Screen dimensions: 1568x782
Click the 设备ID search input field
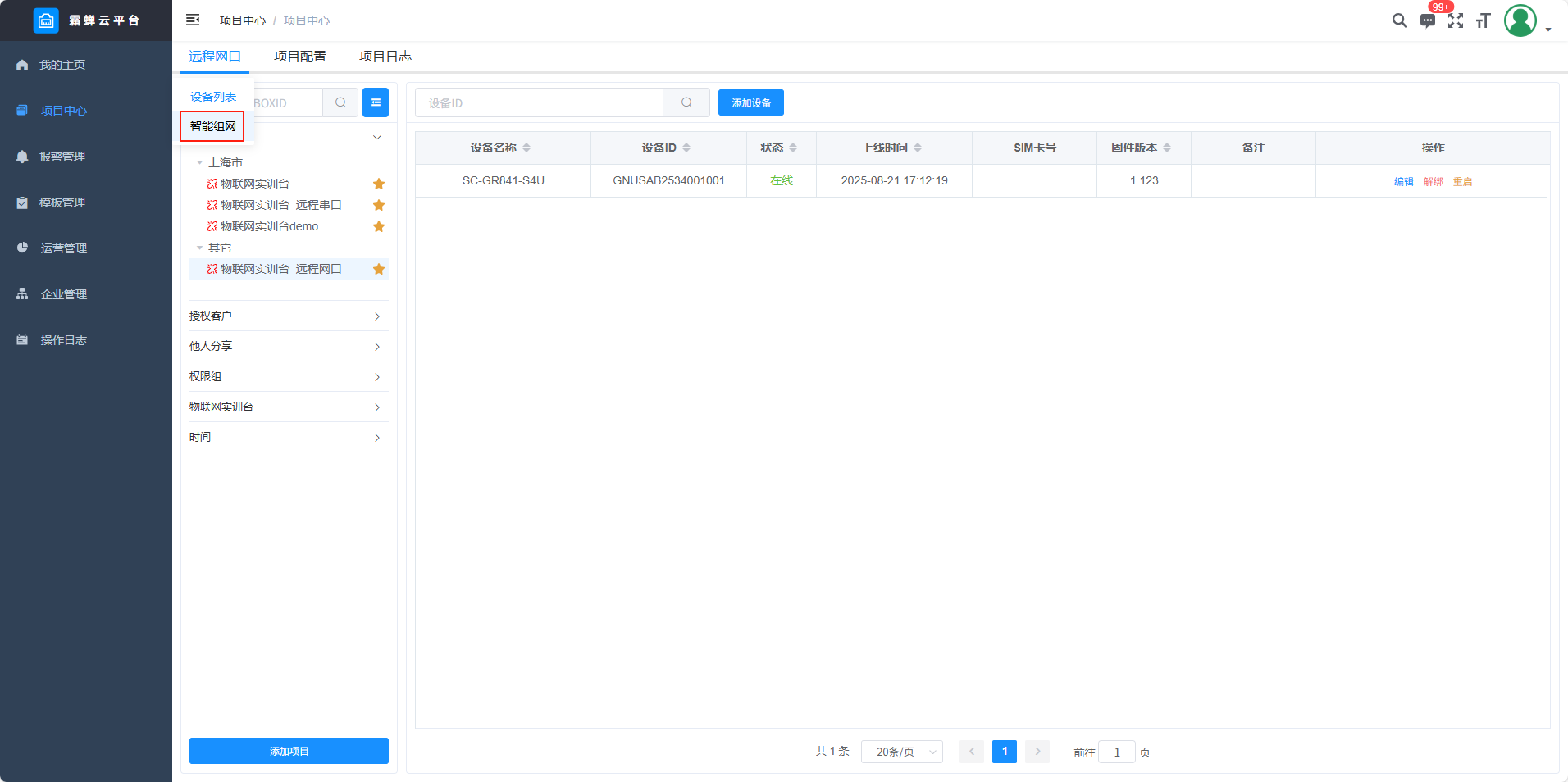539,102
